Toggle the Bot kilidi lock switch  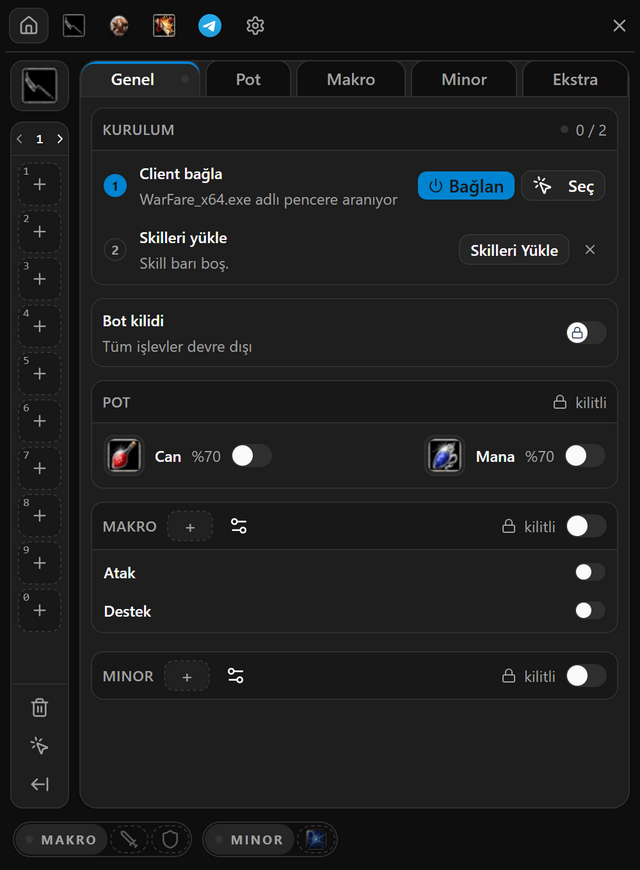tap(586, 332)
